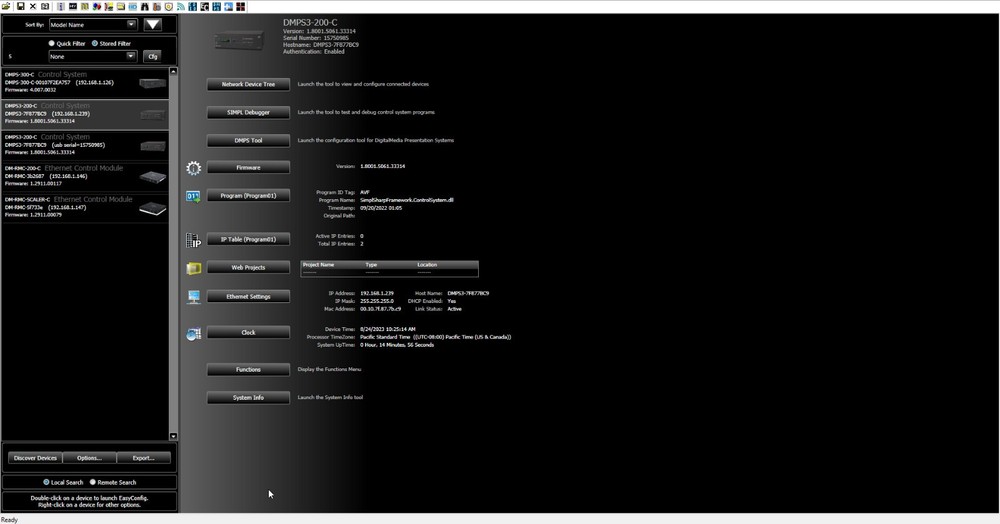The width and height of the screenshot is (1000, 524).
Task: Click the program name SimplSharpFramework.ControlSystem.dll
Action: [x=407, y=200]
